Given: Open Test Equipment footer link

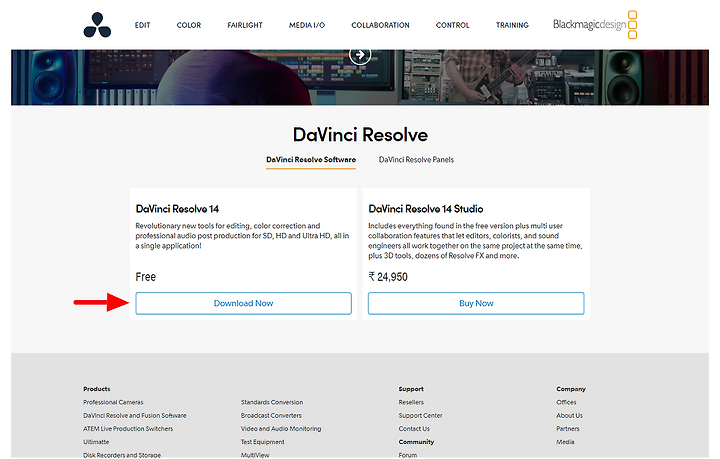Looking at the screenshot, I should pos(263,442).
